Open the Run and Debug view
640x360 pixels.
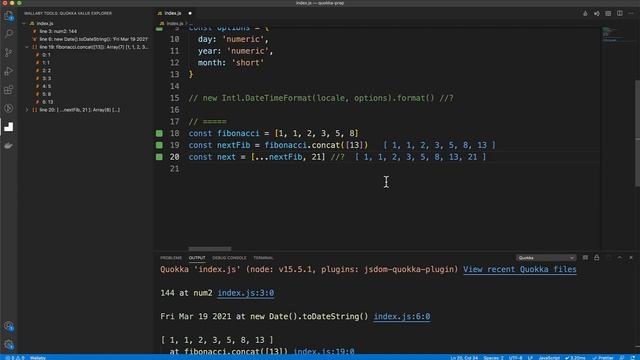click(x=9, y=71)
